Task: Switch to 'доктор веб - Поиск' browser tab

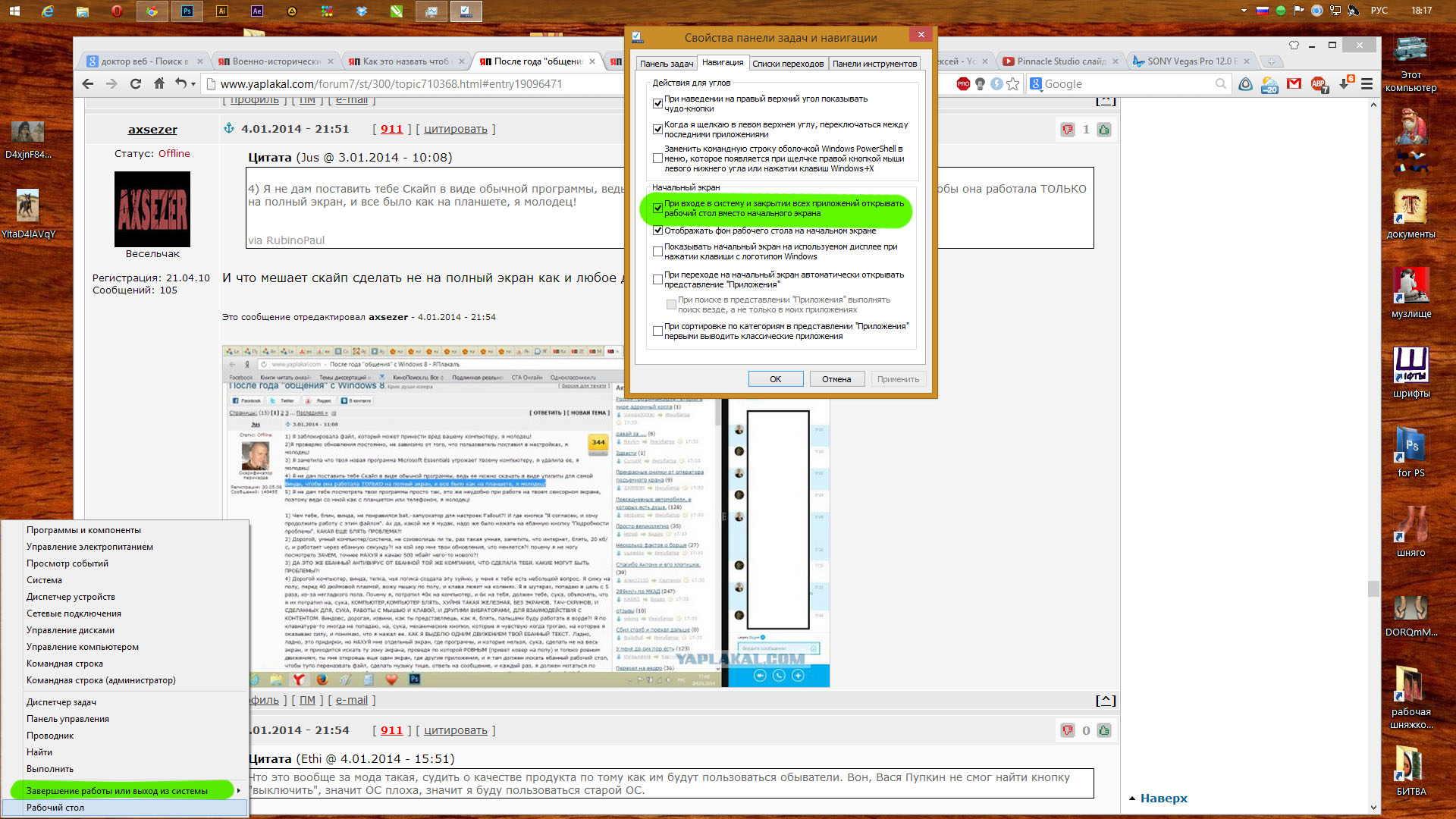Action: 144,61
